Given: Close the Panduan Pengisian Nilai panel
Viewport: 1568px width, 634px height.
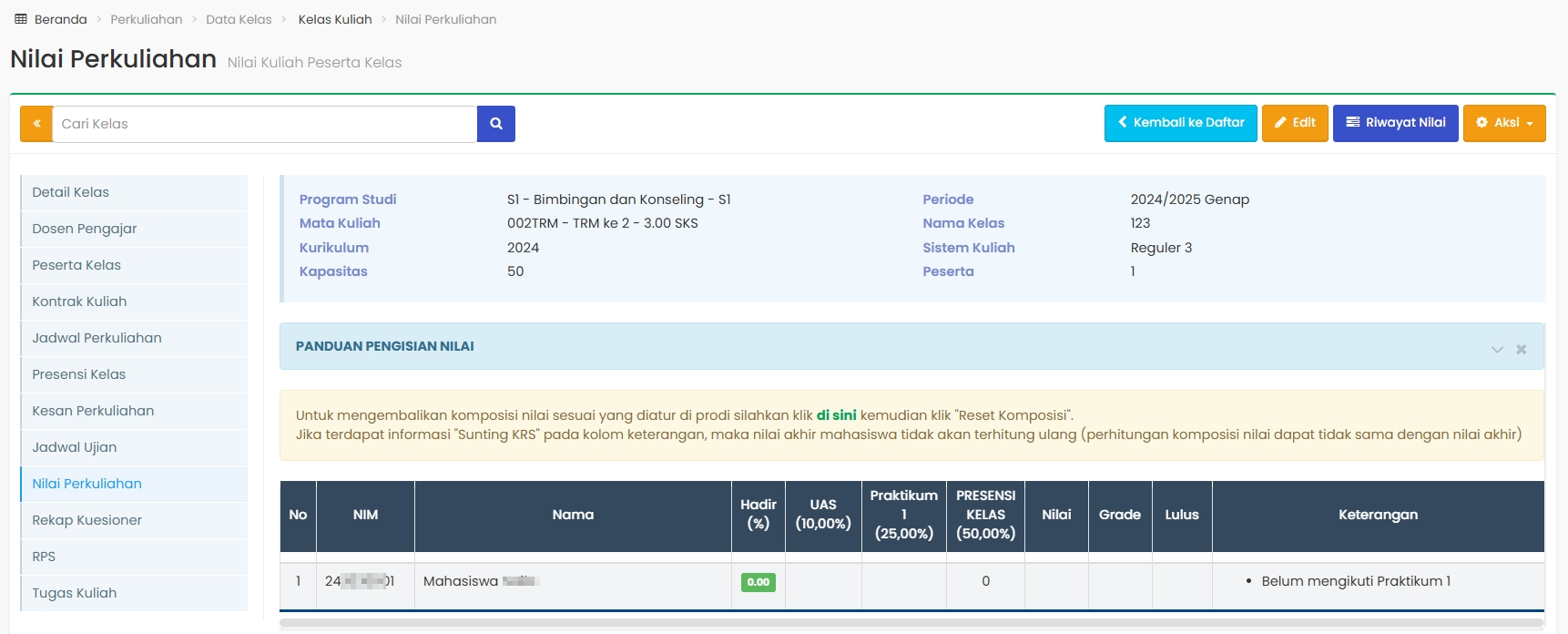Looking at the screenshot, I should point(1521,349).
